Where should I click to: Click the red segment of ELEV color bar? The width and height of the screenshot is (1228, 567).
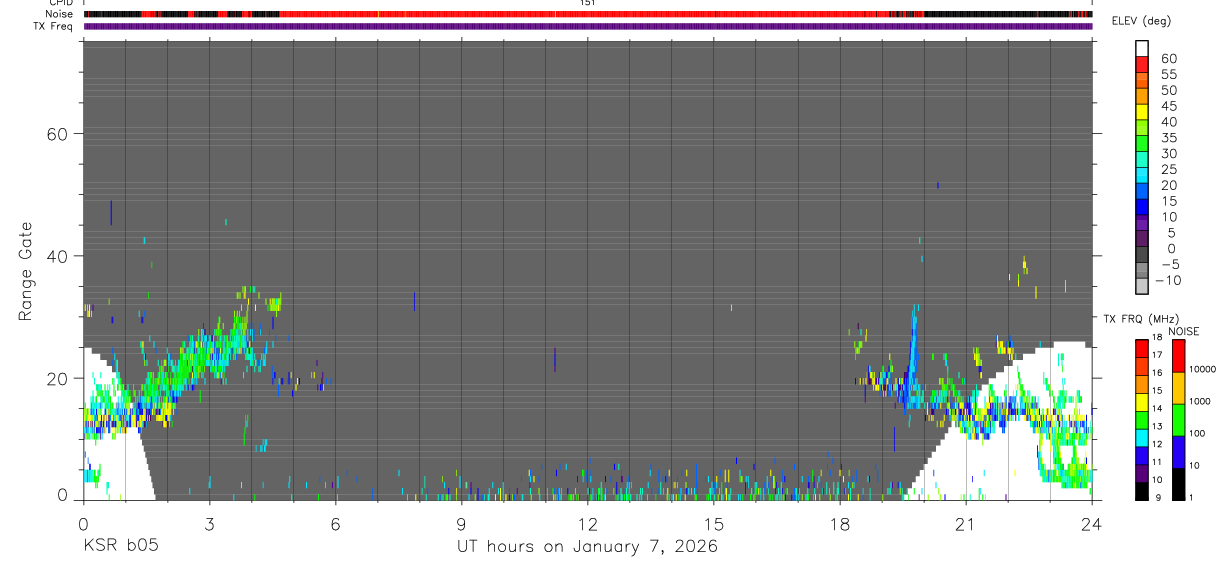pyautogui.click(x=1142, y=64)
